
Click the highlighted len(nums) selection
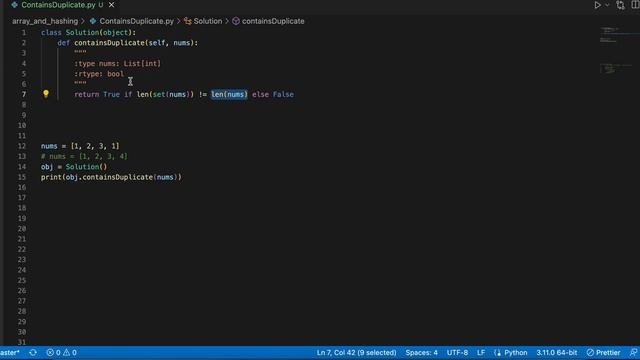[229, 94]
